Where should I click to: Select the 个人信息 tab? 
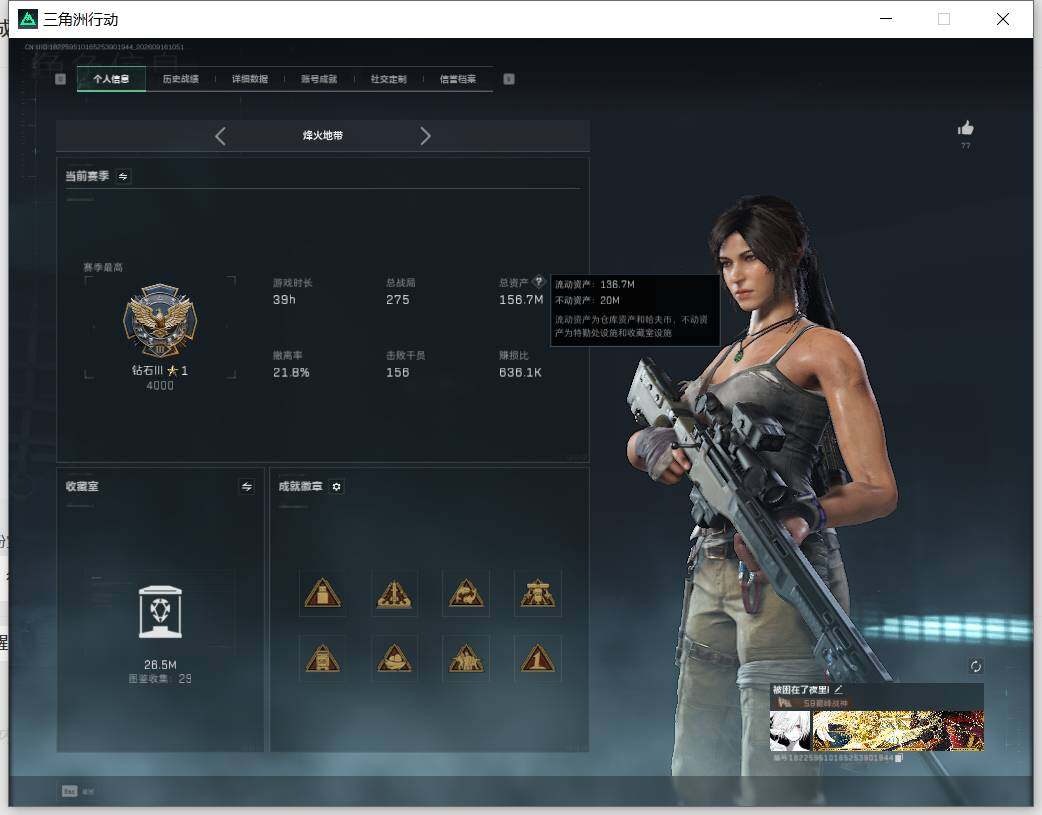111,79
